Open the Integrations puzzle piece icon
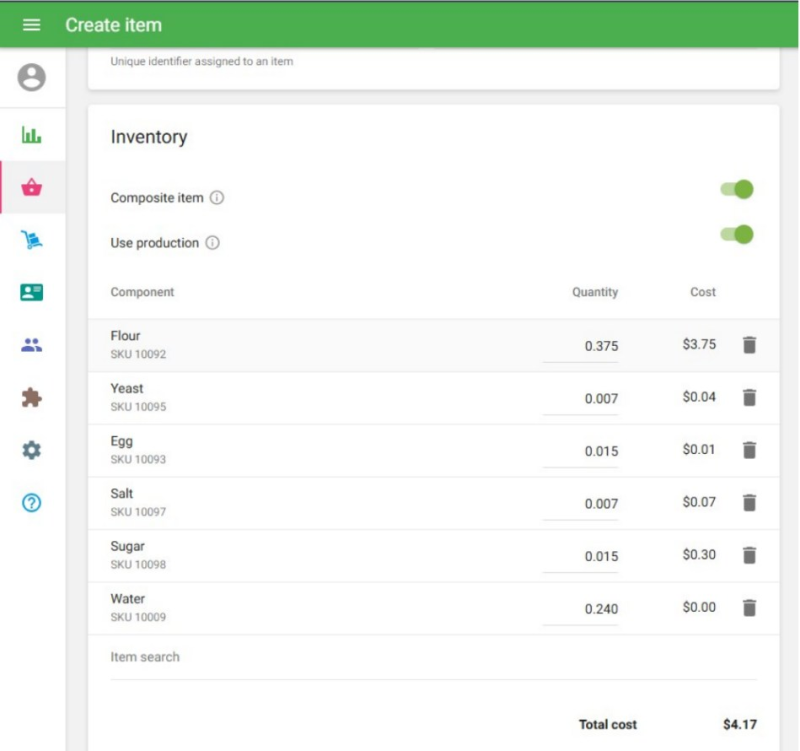The image size is (800, 751). pos(32,398)
